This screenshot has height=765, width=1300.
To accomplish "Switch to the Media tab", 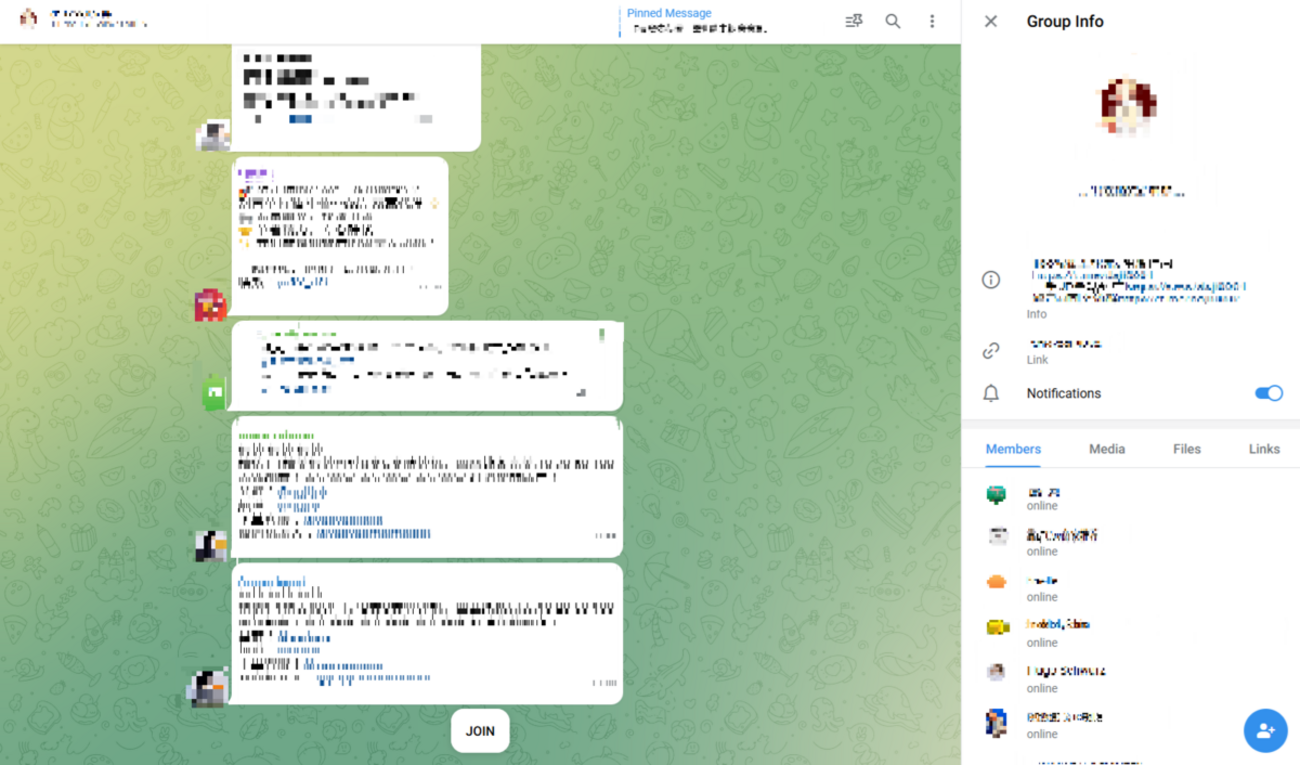I will (x=1107, y=449).
